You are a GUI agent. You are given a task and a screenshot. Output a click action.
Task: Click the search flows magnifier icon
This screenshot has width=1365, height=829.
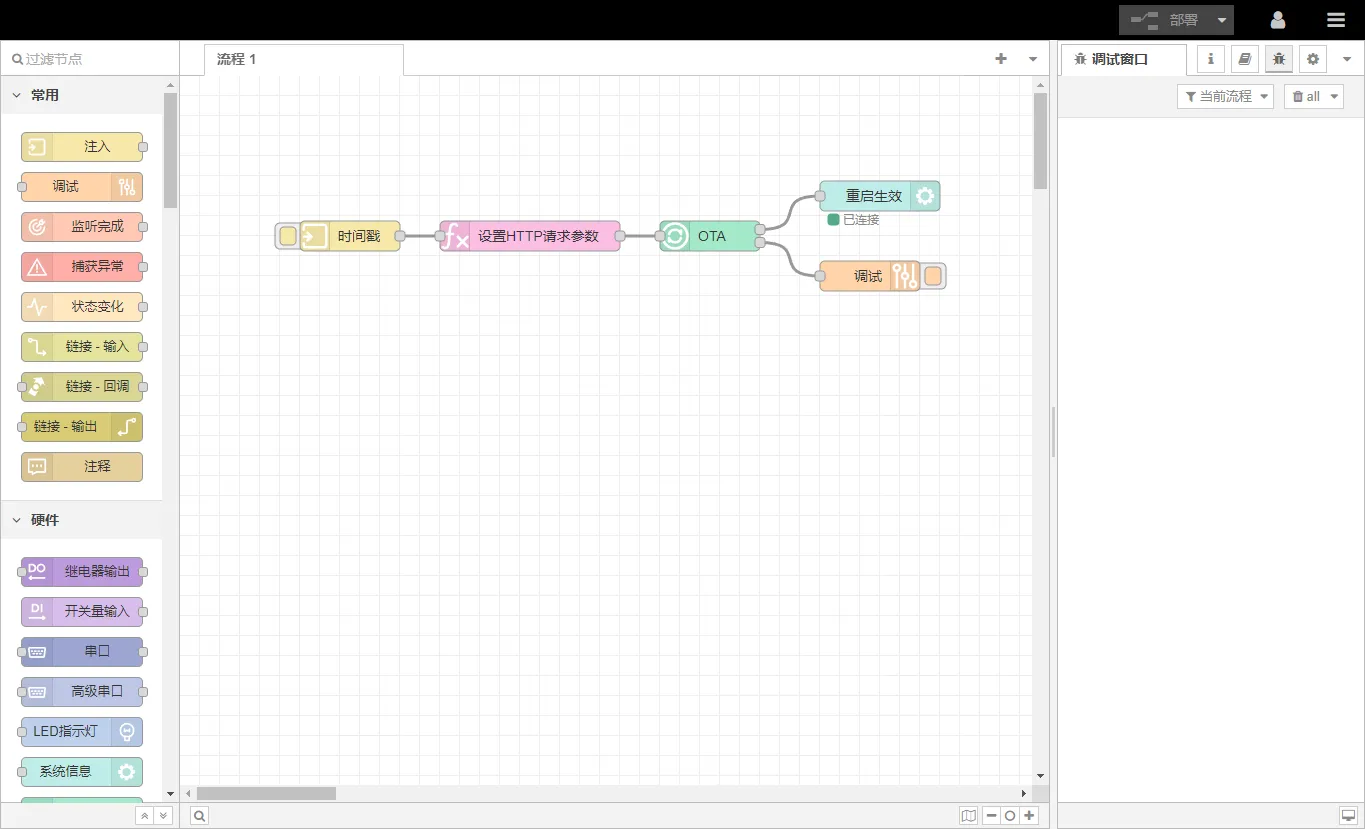[x=200, y=816]
